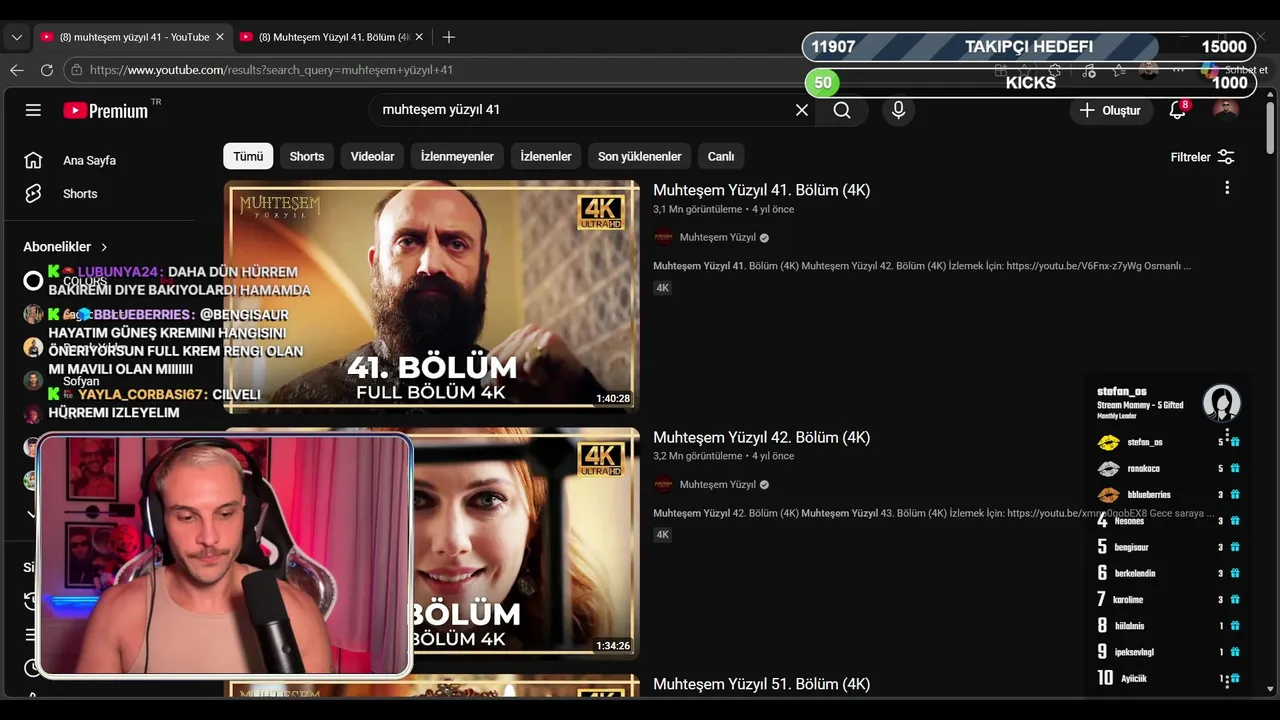Open 'Muhteşem Yüzyıl 41. Bölüm (4K)' title
The image size is (1280, 720).
pyautogui.click(x=761, y=190)
